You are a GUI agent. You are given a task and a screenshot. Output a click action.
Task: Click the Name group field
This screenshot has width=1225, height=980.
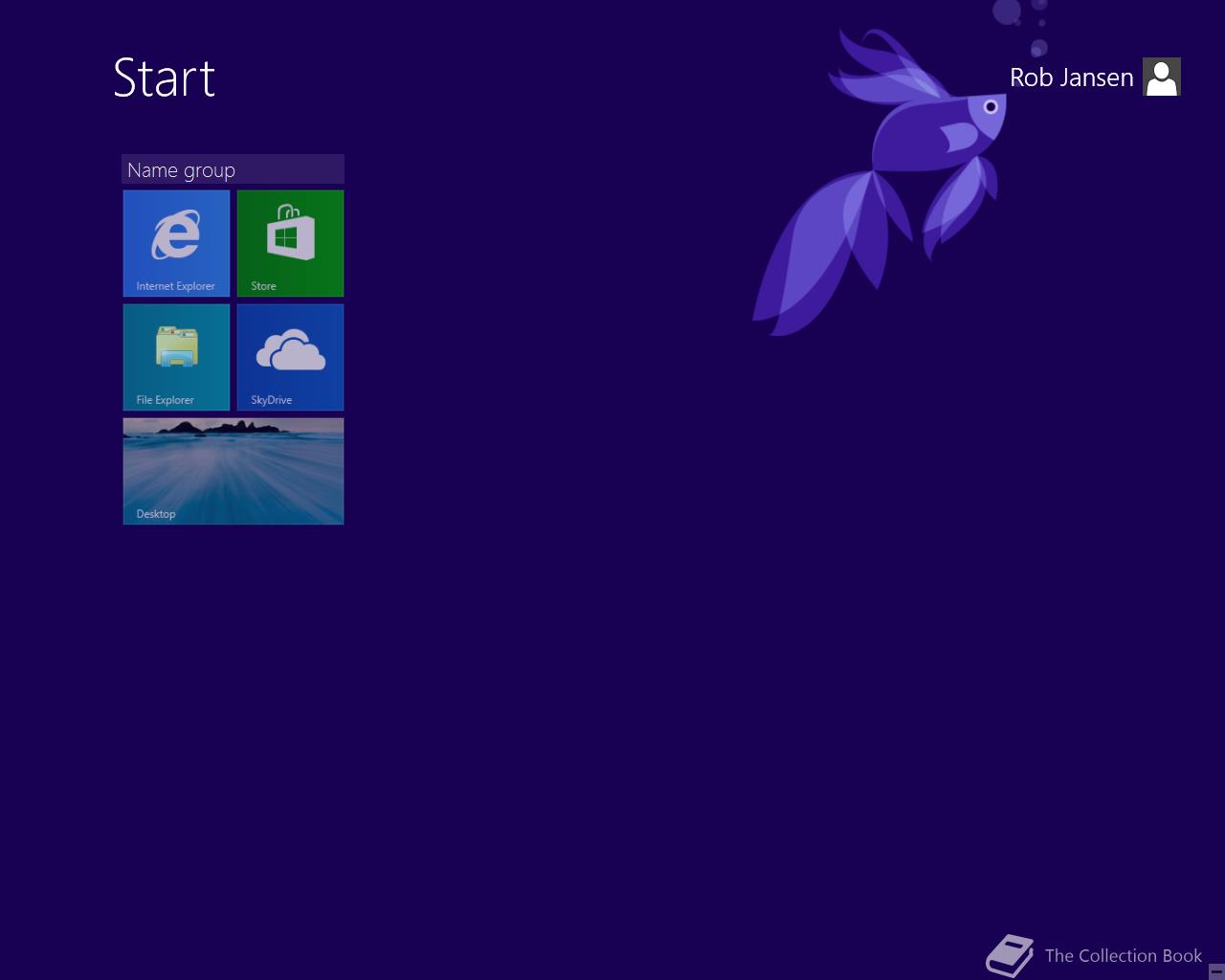coord(233,169)
